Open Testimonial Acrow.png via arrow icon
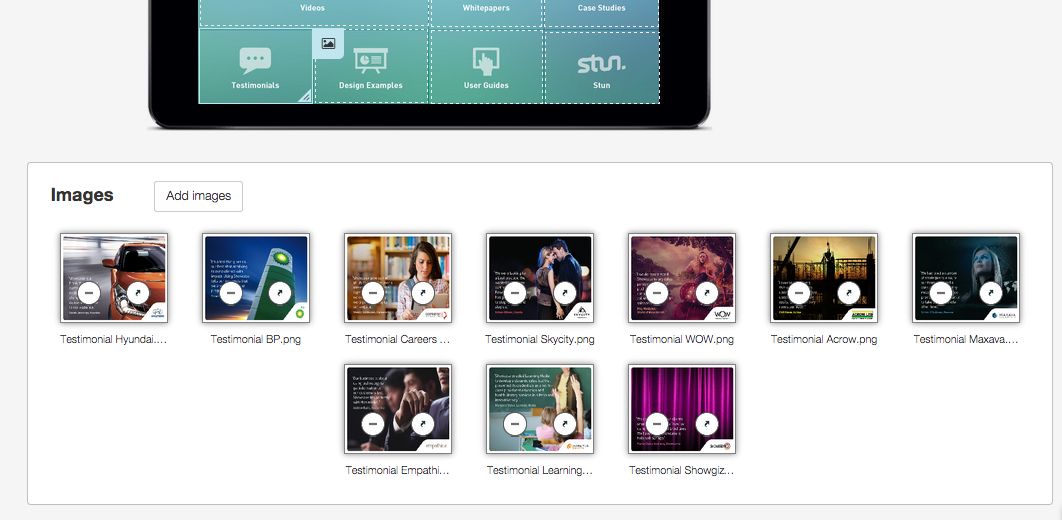The image size is (1062, 520). click(849, 293)
